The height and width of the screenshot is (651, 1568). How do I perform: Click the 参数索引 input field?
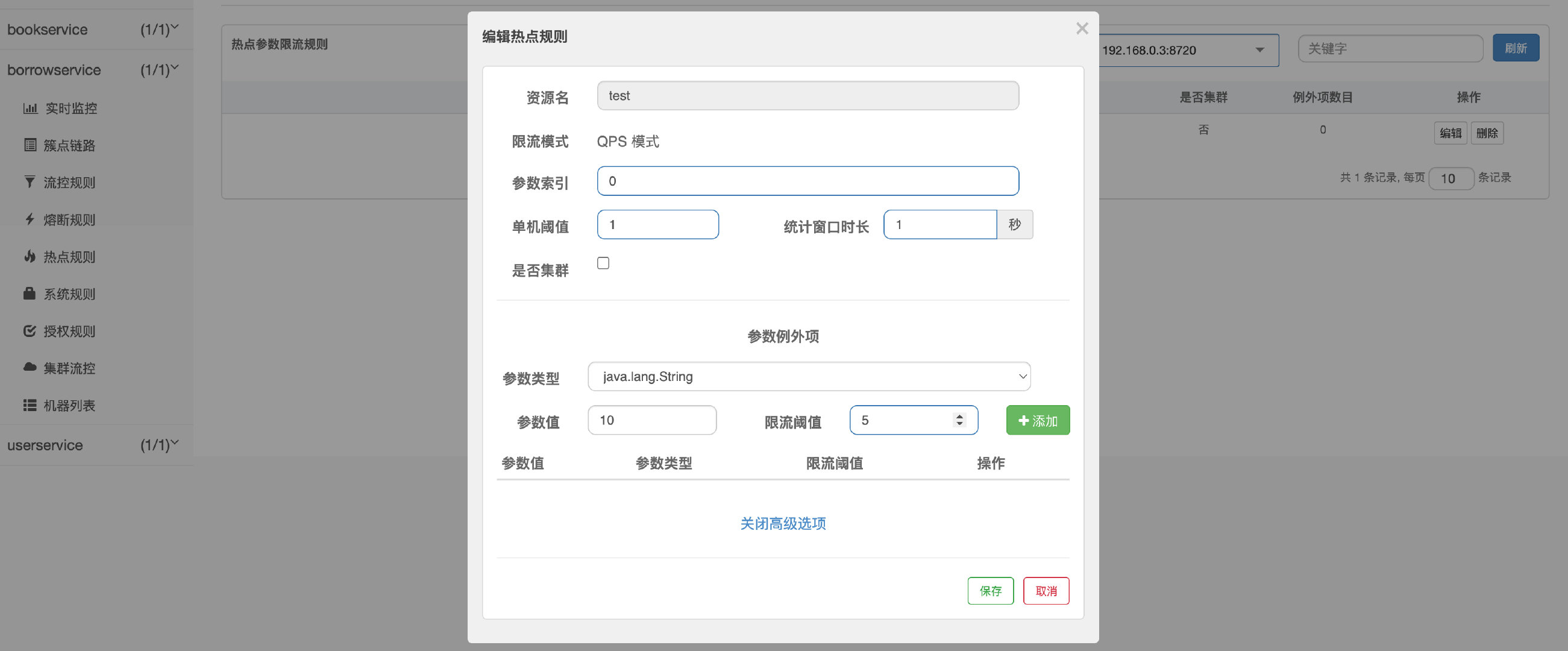pyautogui.click(x=807, y=181)
